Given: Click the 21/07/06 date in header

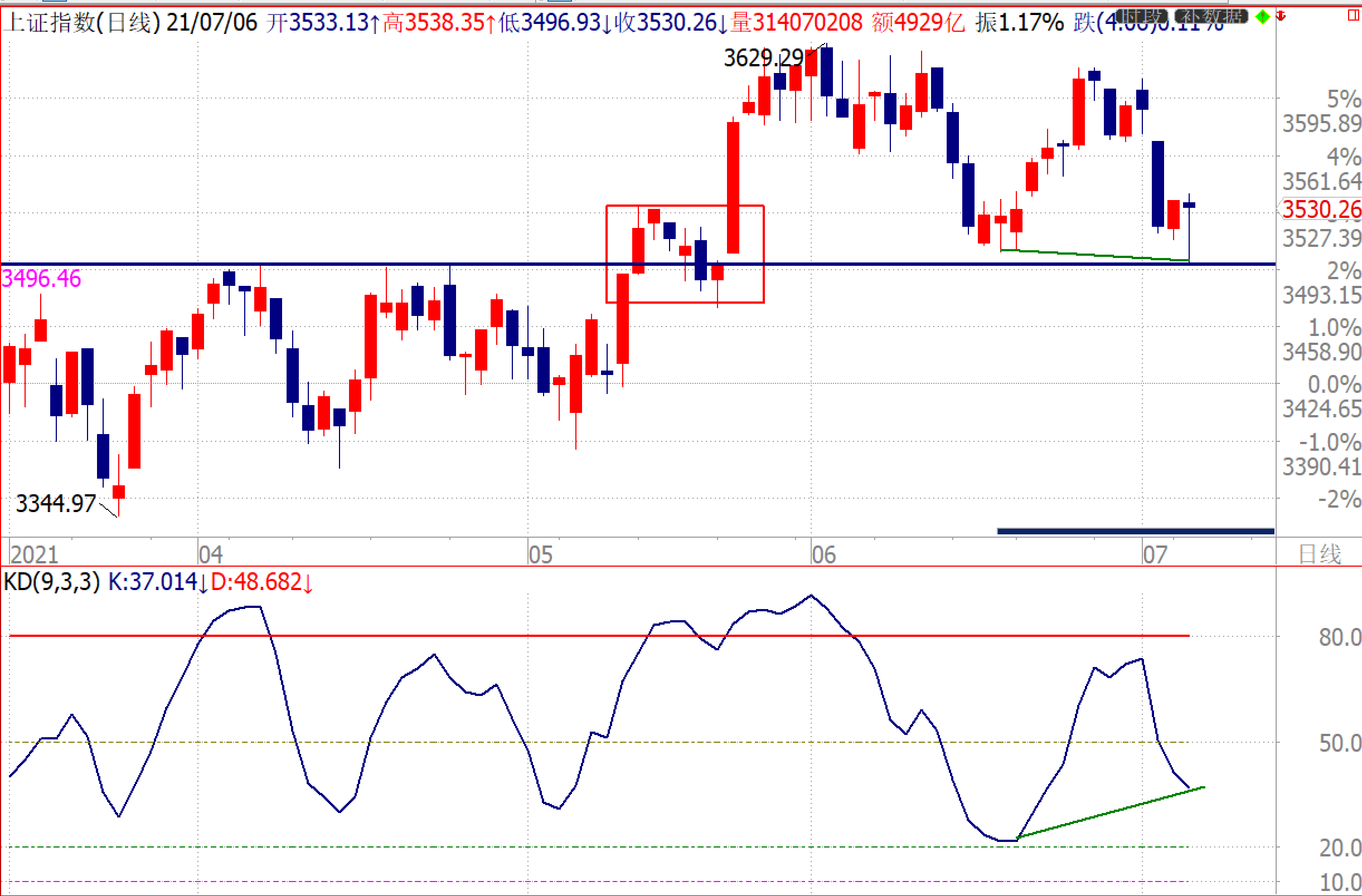Looking at the screenshot, I should coord(212,23).
